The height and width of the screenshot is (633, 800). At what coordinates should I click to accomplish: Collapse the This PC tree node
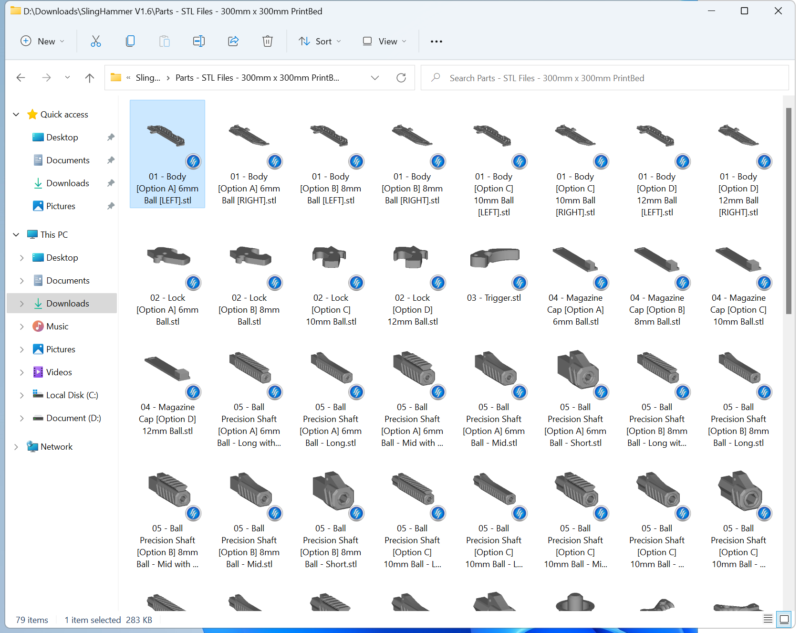(x=16, y=234)
